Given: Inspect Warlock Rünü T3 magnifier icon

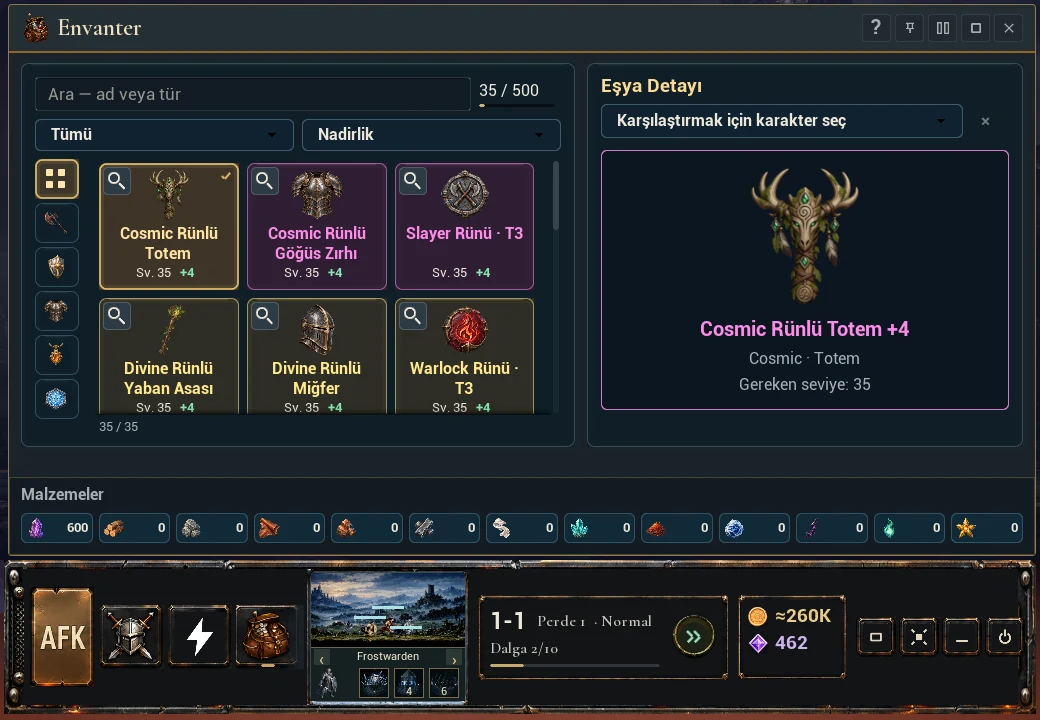Looking at the screenshot, I should (413, 316).
